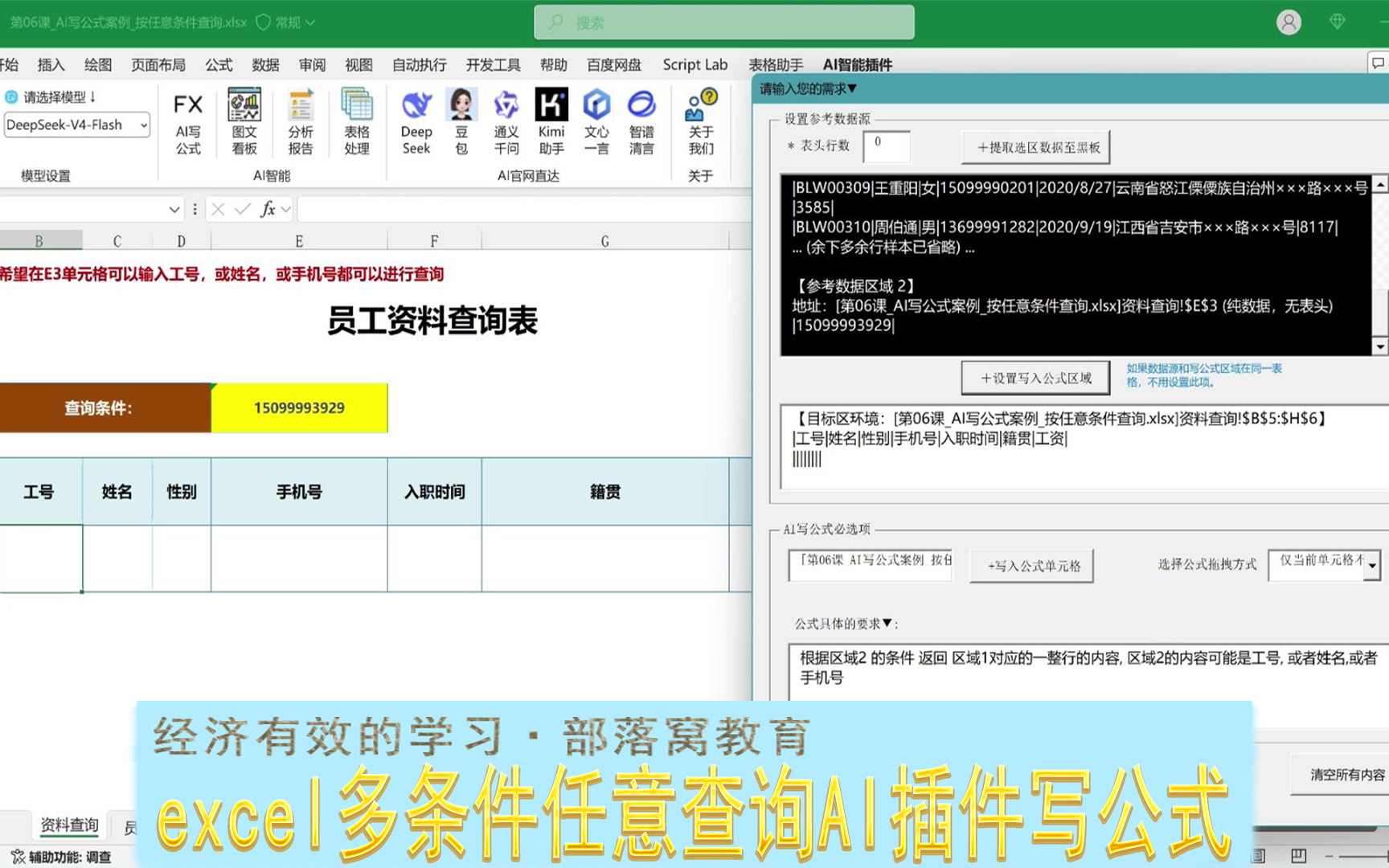Open the Script Lab ribbon tab
1389x868 pixels.
pos(695,64)
